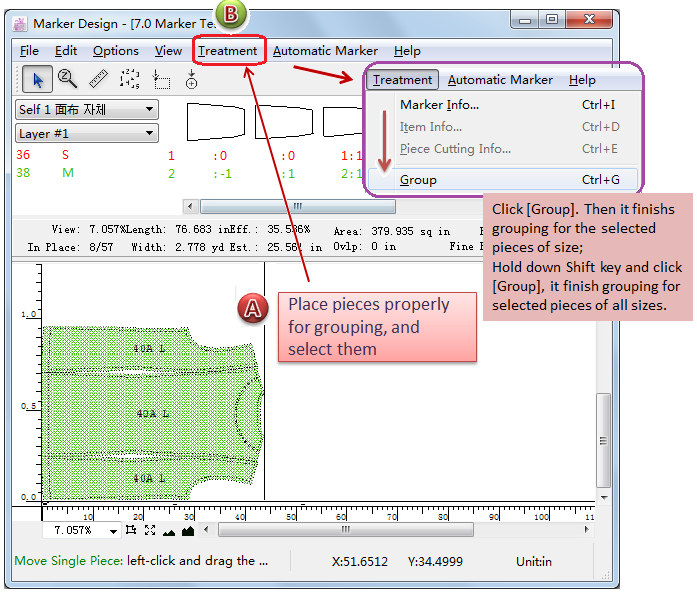Screen dimensions: 697x594
Task: Select the arrow pointer tool
Action: tap(37, 79)
